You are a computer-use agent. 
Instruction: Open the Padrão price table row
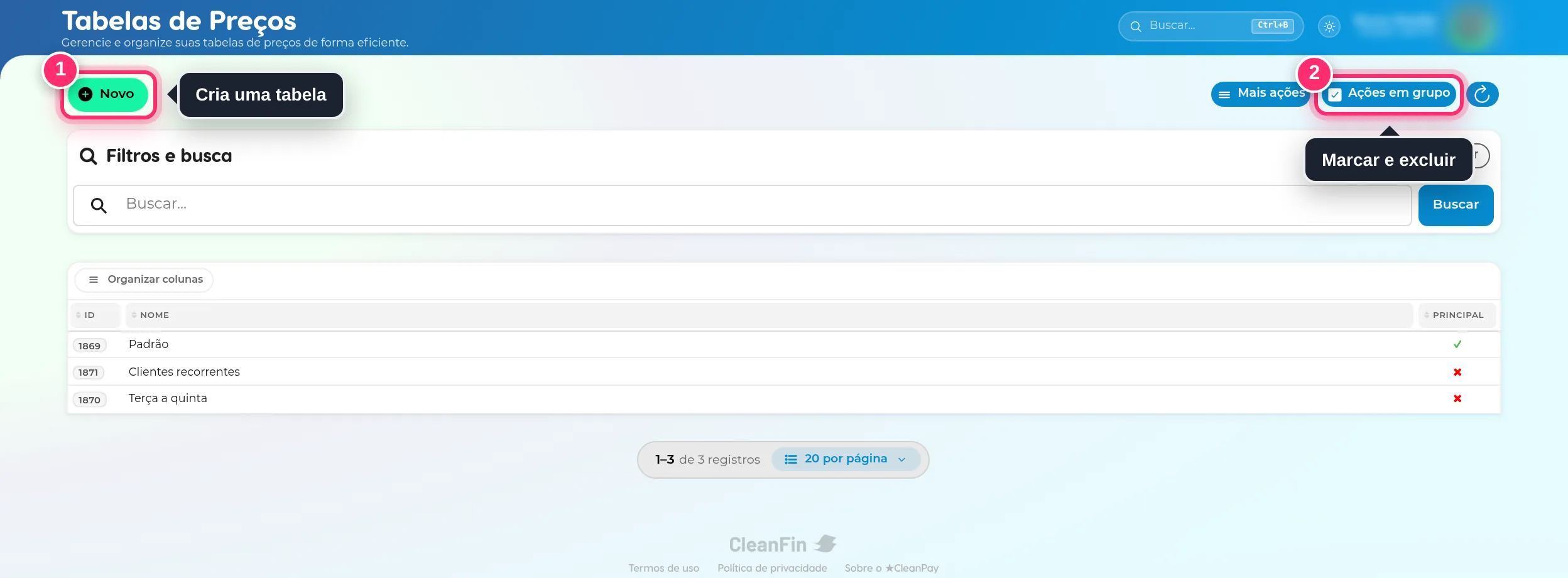coord(784,344)
